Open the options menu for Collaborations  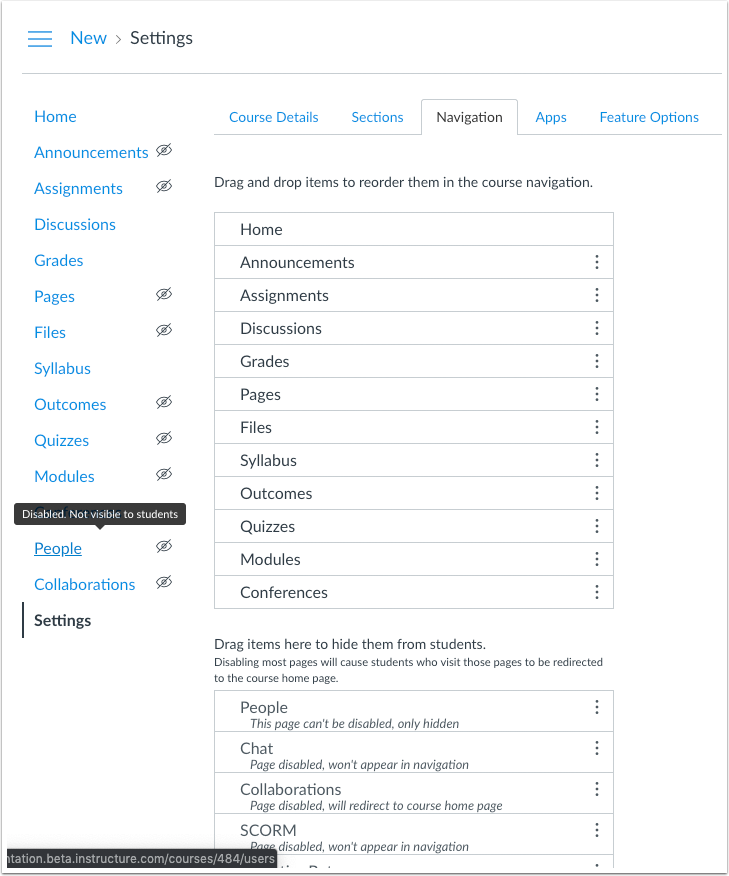tap(597, 790)
